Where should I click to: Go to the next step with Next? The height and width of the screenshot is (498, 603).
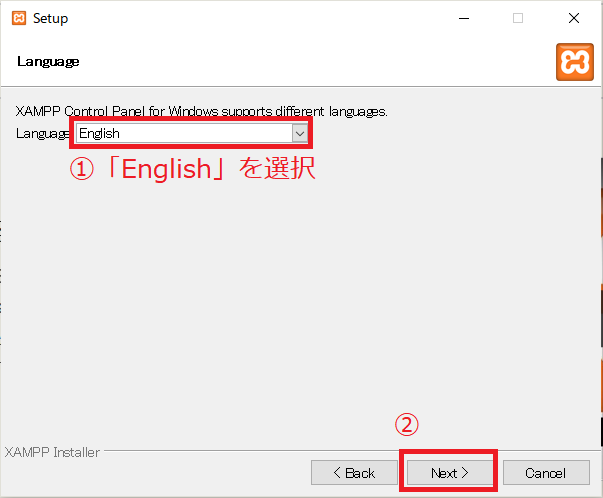449,473
